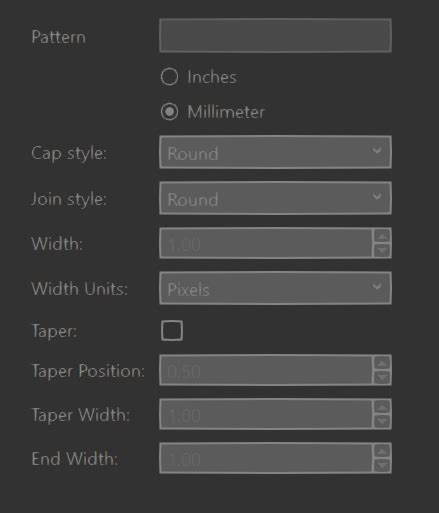Enable the Taper checkbox
This screenshot has height=513, width=439.
pos(172,330)
